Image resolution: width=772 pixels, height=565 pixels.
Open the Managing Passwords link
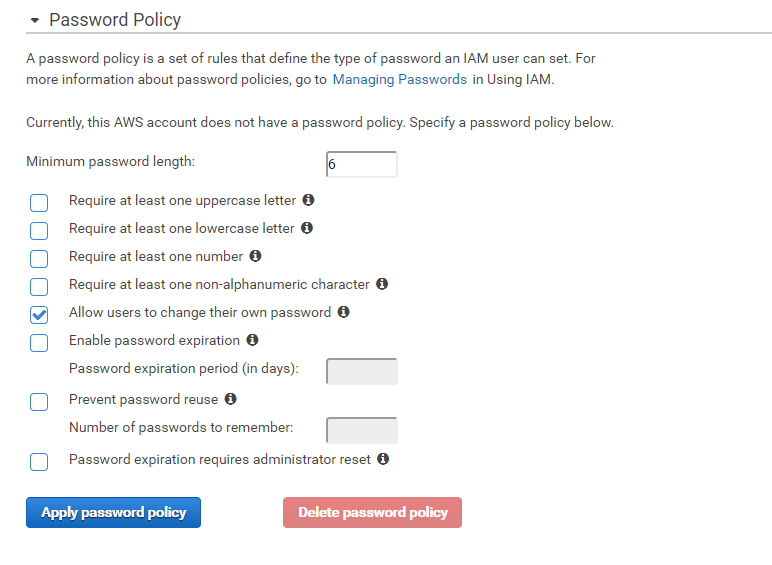coord(399,79)
